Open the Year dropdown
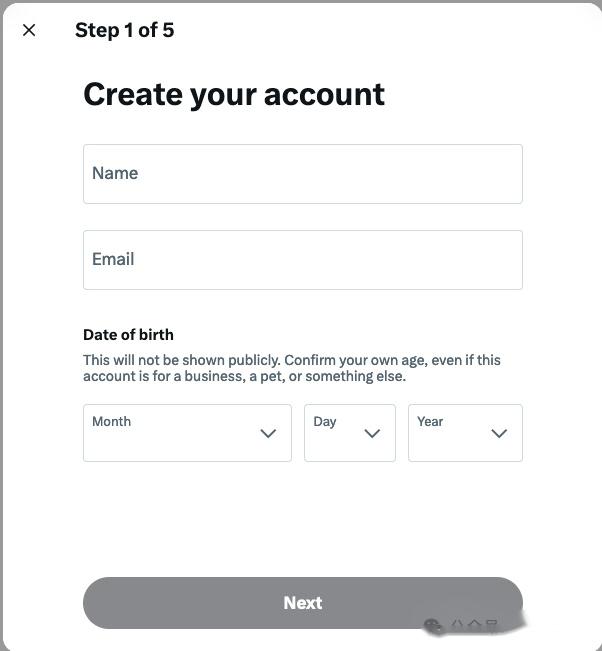Viewport: 602px width, 651px height. (465, 433)
